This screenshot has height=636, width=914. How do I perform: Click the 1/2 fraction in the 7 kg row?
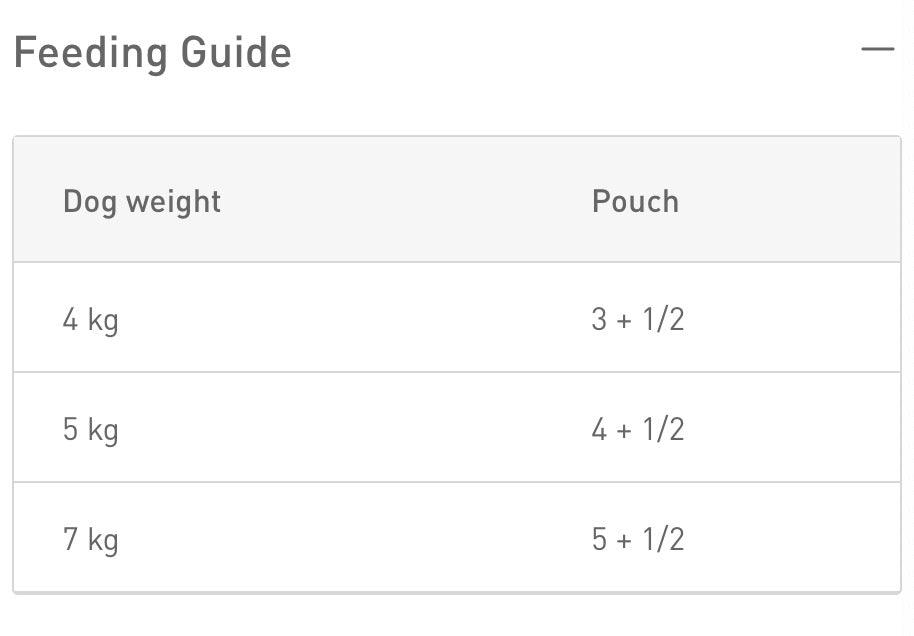coord(663,539)
